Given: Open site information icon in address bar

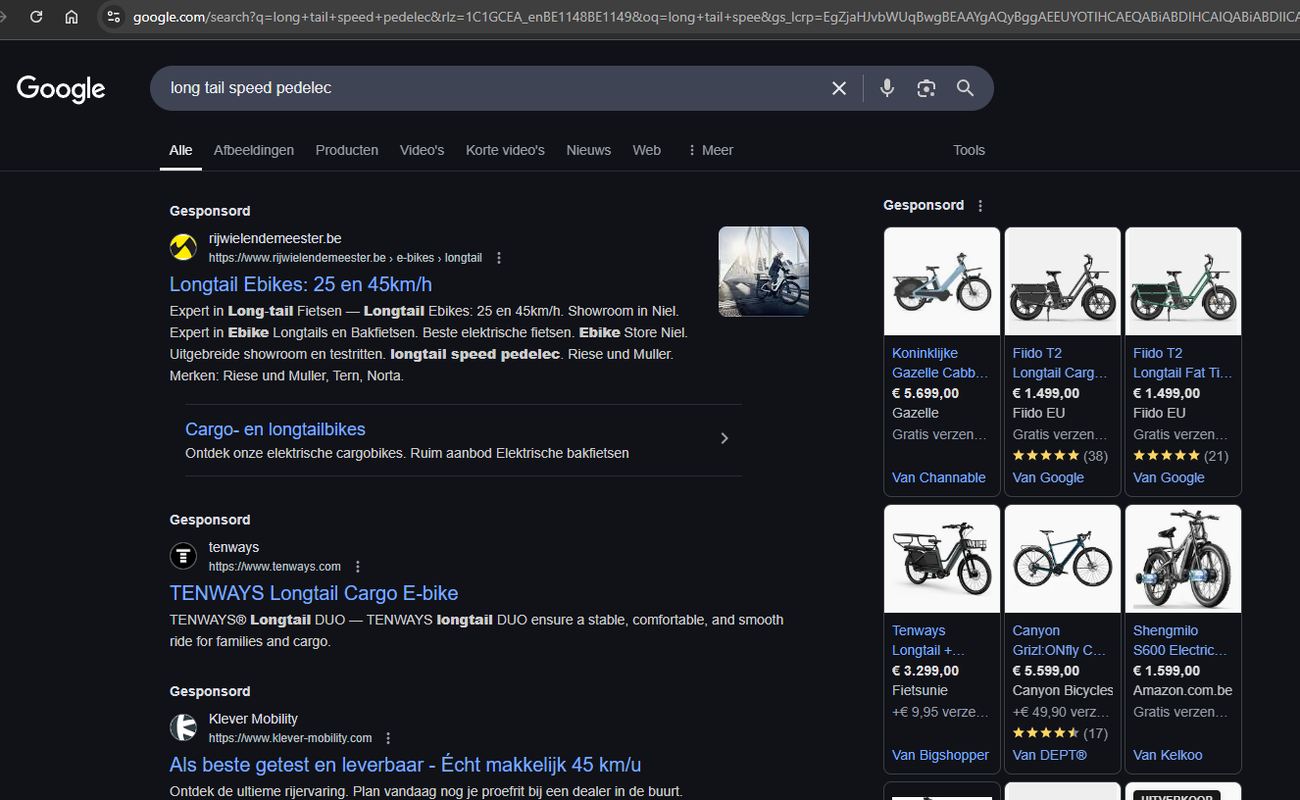Looking at the screenshot, I should [113, 17].
